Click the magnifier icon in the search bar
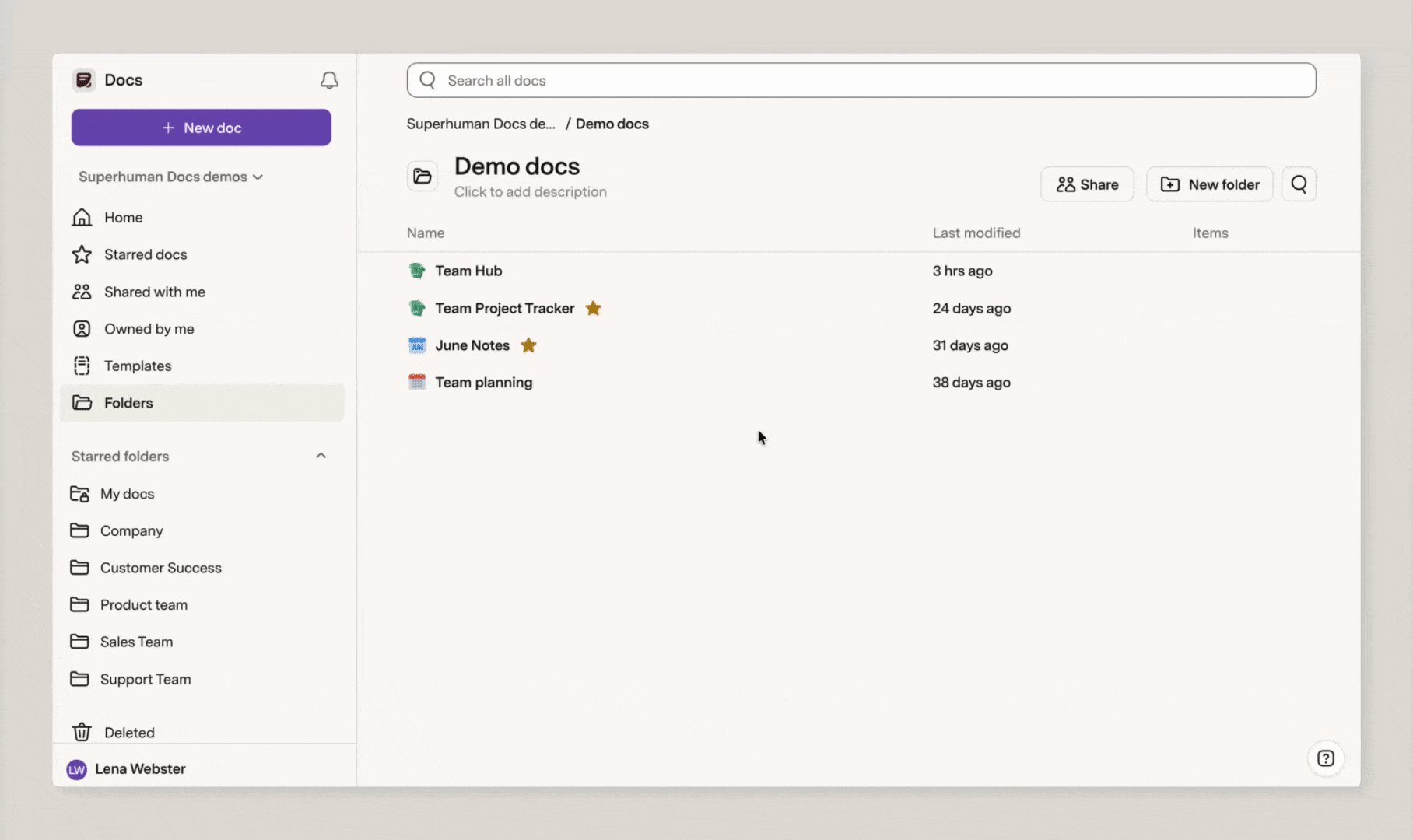This screenshot has width=1413, height=840. click(x=427, y=80)
